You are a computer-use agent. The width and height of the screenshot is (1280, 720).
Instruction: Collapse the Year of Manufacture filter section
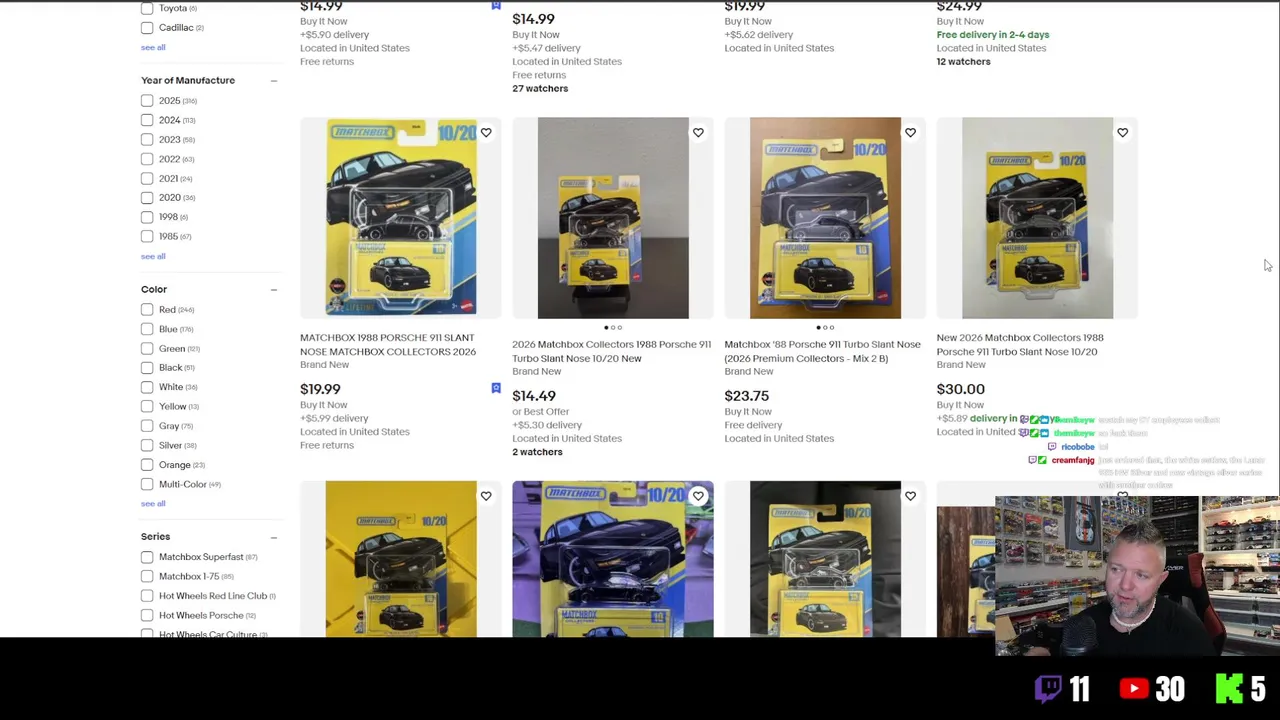click(x=273, y=80)
